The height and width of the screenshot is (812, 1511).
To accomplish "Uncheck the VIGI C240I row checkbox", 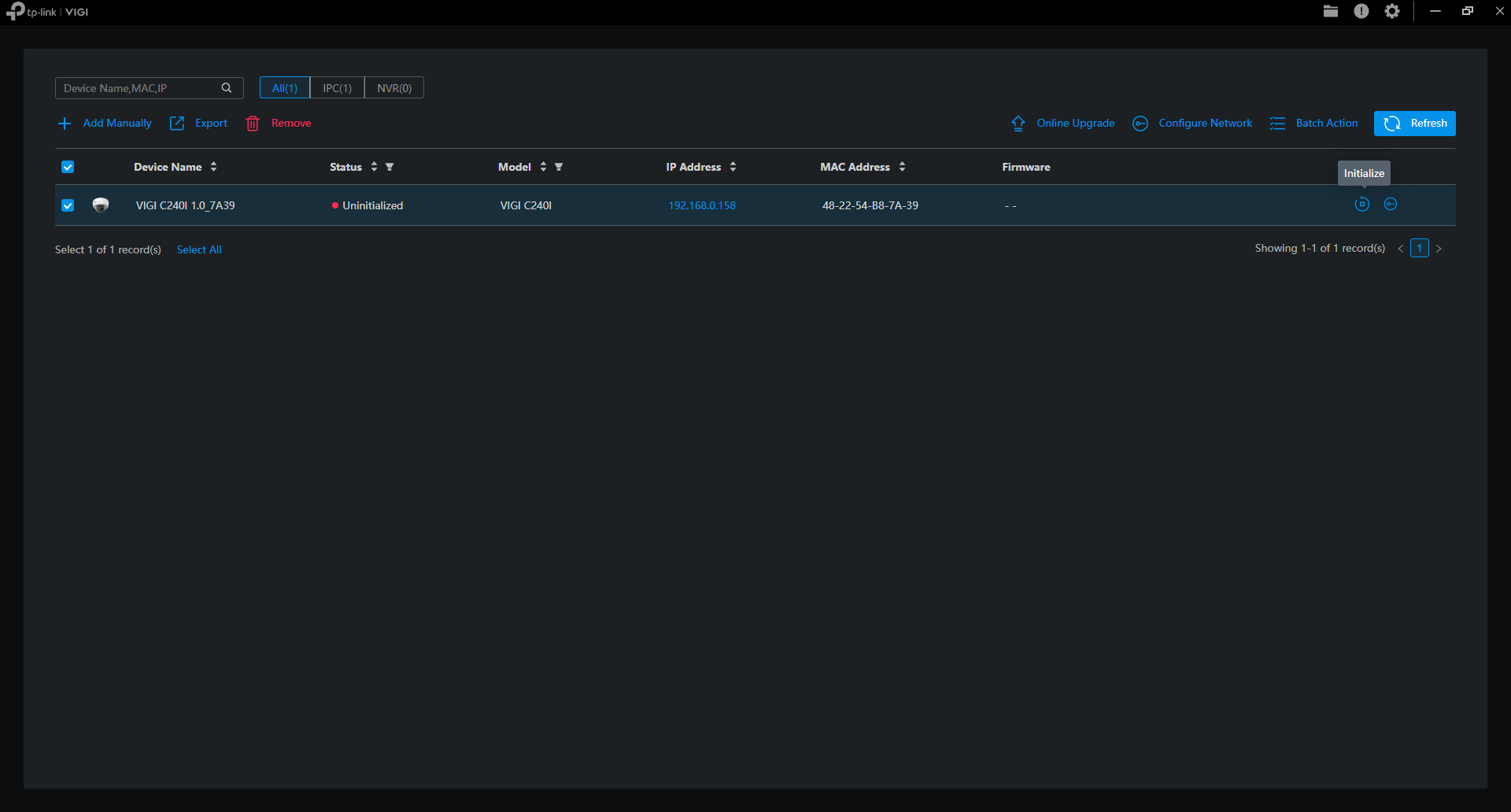I will 68,205.
